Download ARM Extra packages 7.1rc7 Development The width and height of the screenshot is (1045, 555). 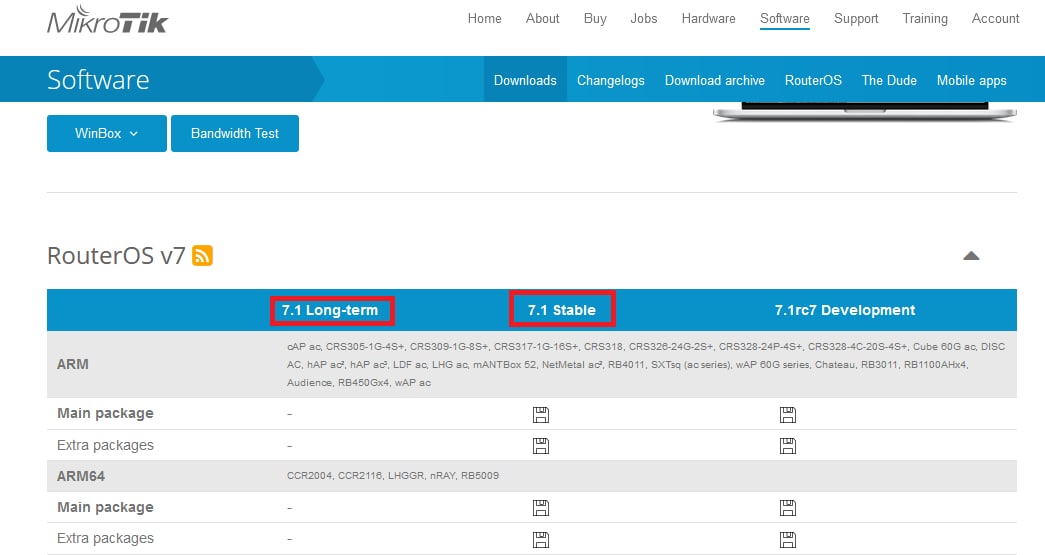[x=788, y=446]
